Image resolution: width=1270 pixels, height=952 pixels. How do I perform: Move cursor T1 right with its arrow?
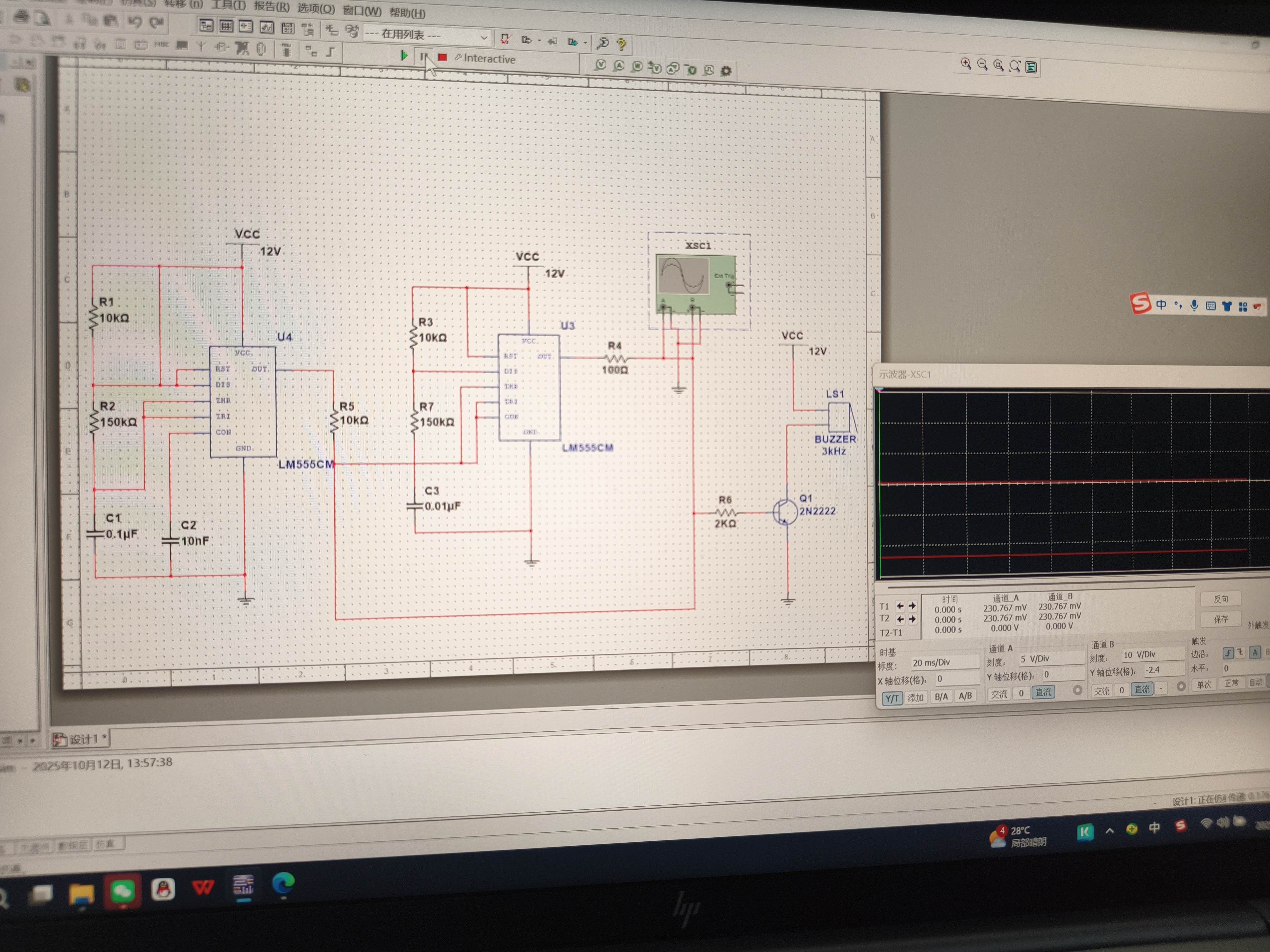tap(912, 606)
